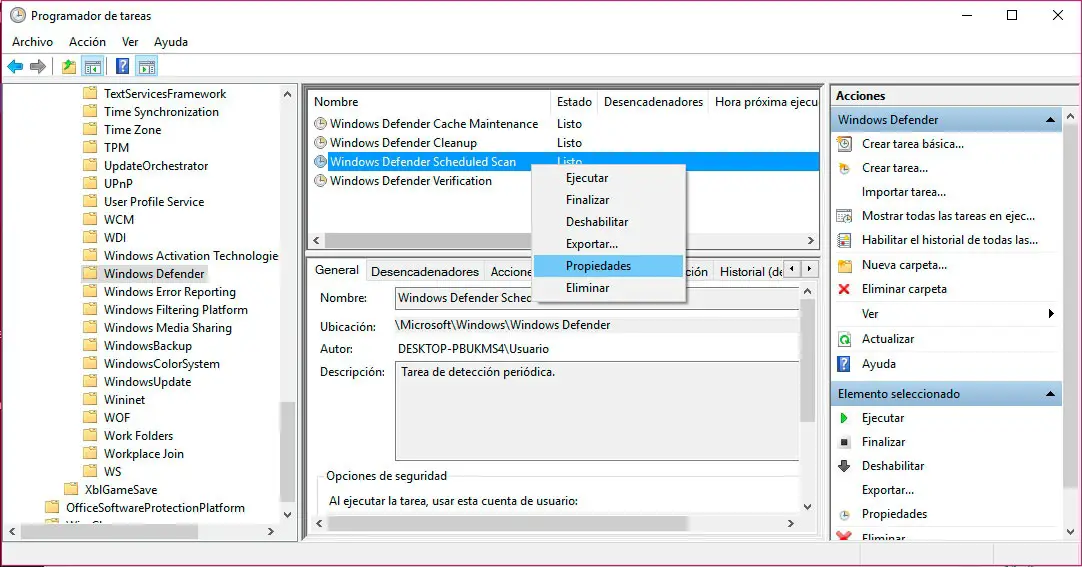The height and width of the screenshot is (567, 1082).
Task: Click the green Actualizar refresh icon
Action: point(844,339)
